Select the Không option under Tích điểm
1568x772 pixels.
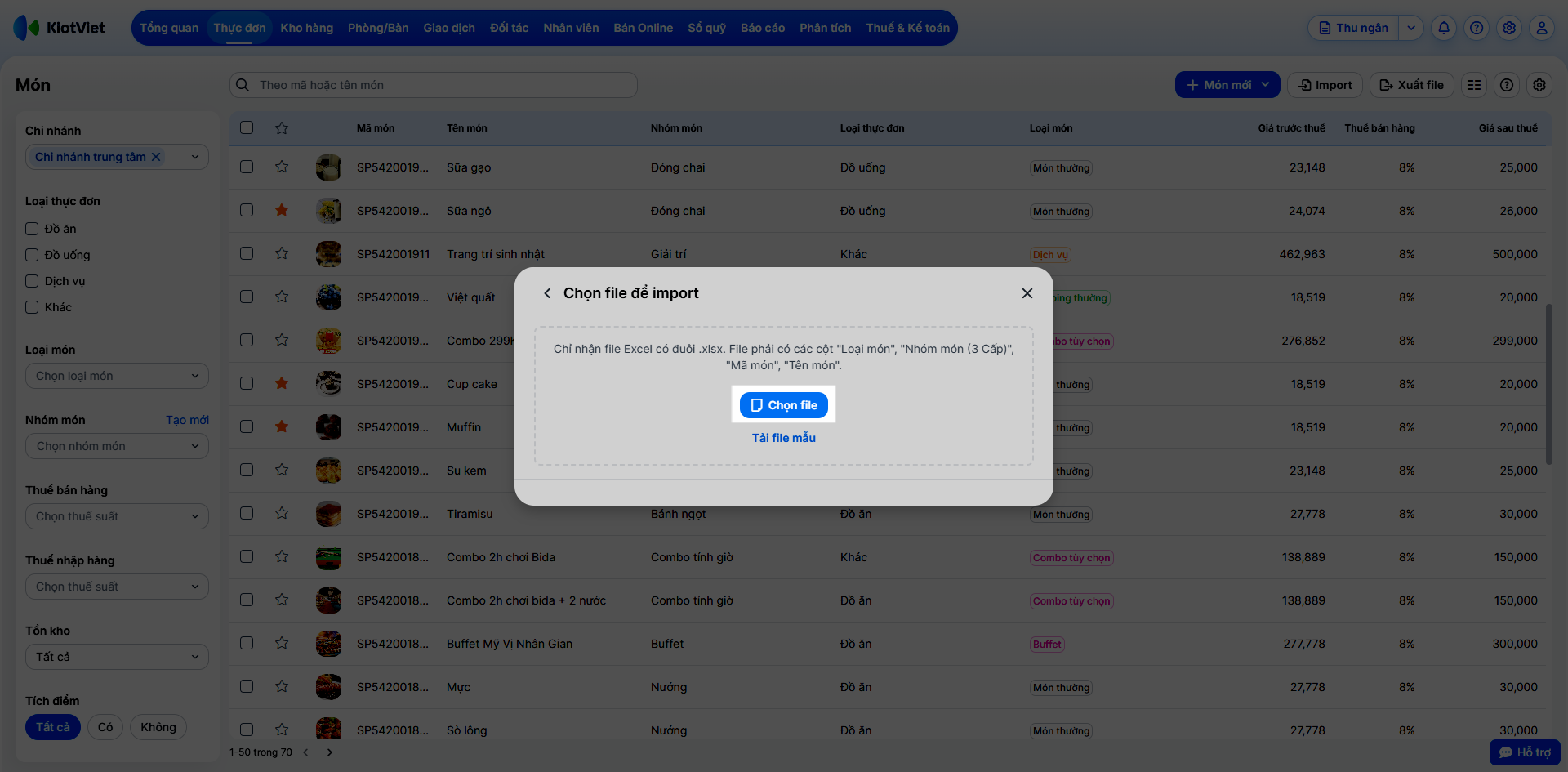[158, 727]
